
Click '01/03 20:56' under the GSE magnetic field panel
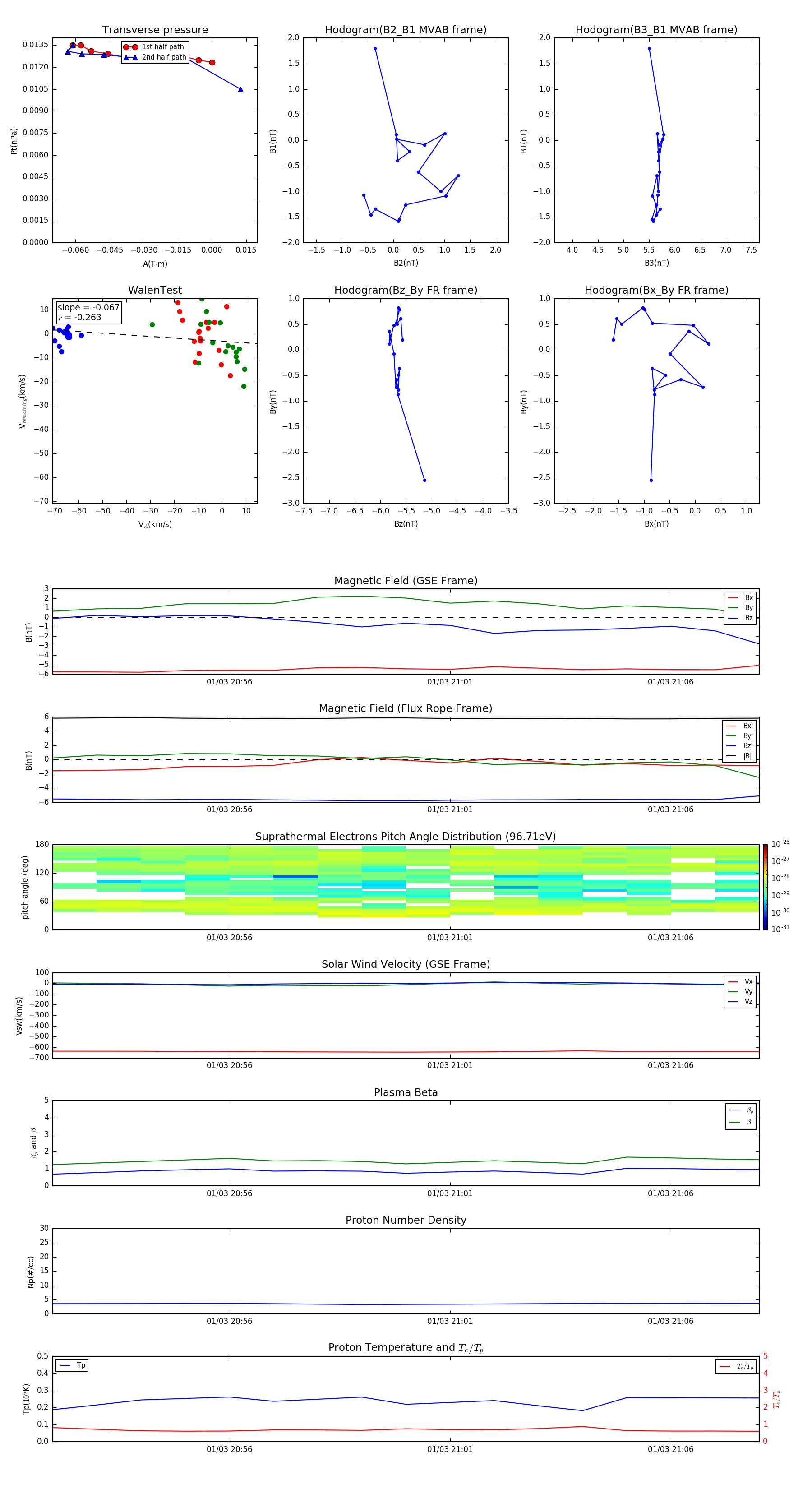230,682
